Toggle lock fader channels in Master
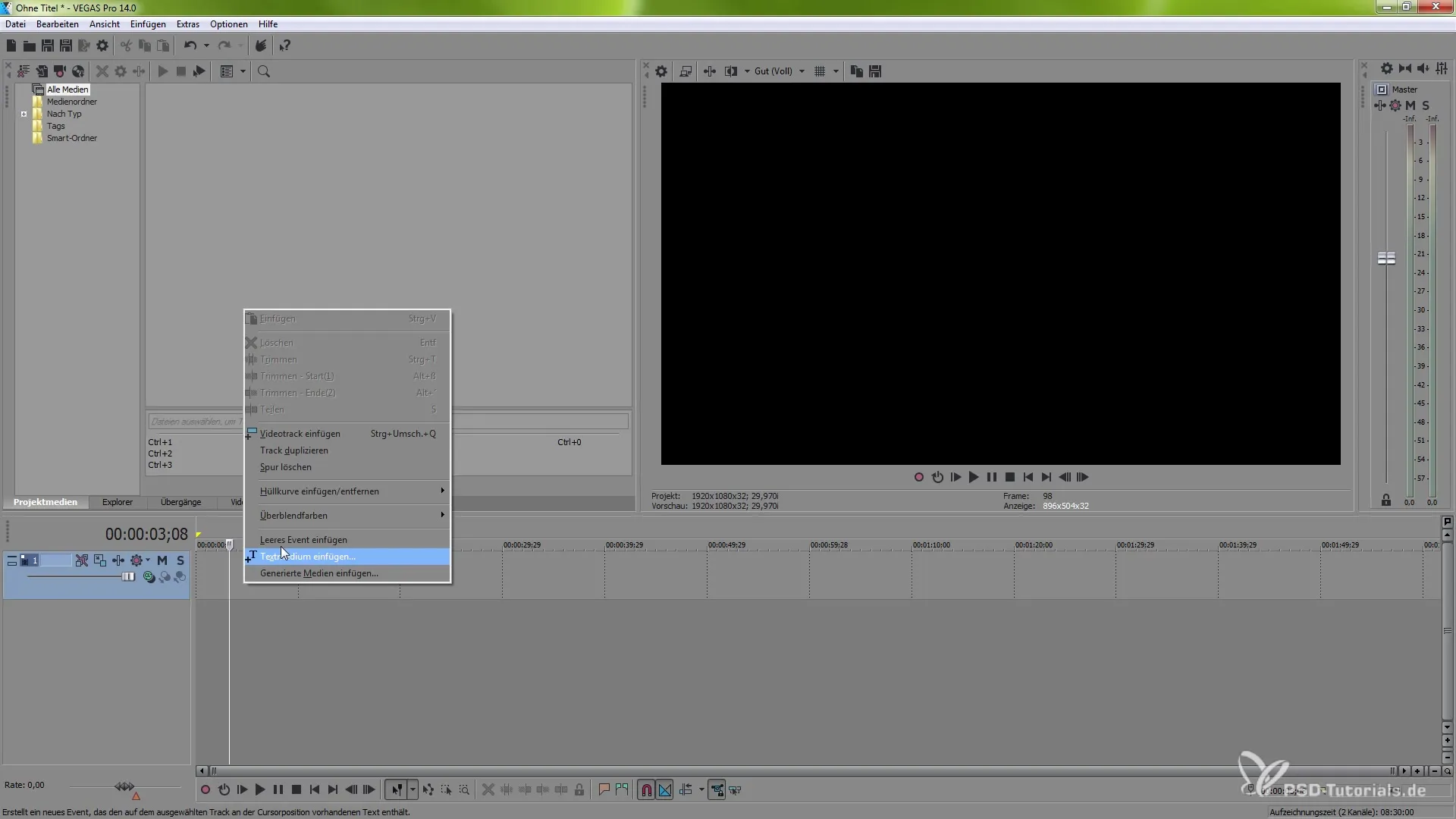 click(1386, 500)
